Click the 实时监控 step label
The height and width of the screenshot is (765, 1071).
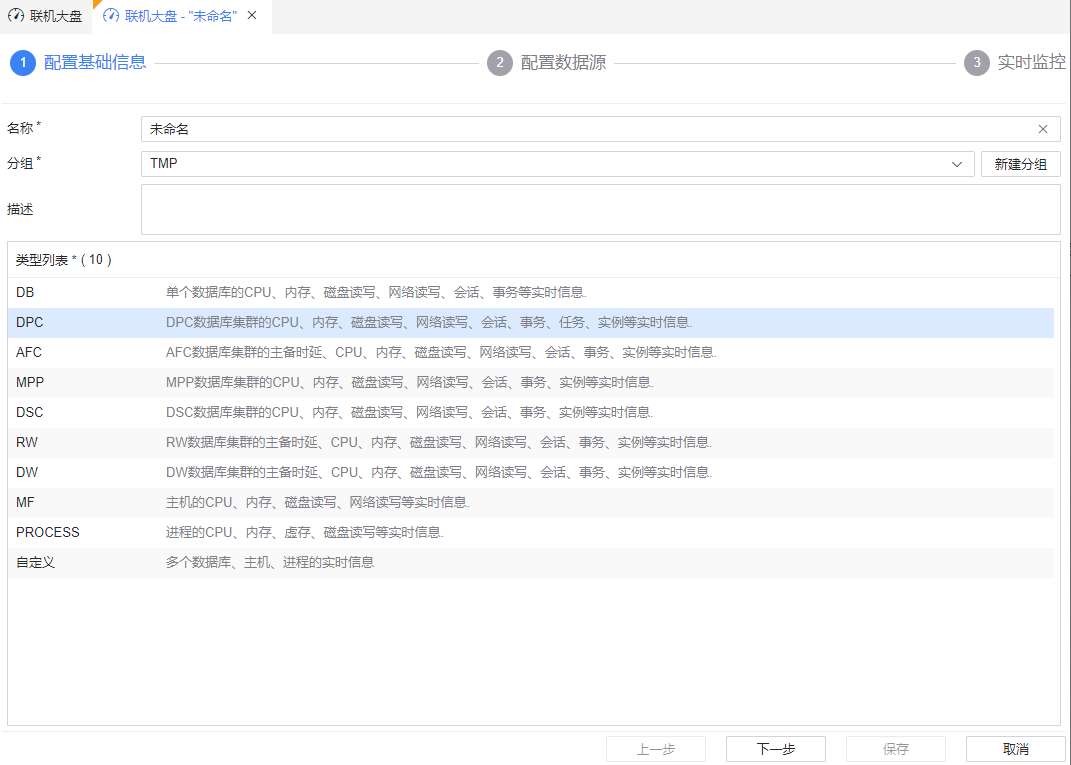tap(1031, 62)
